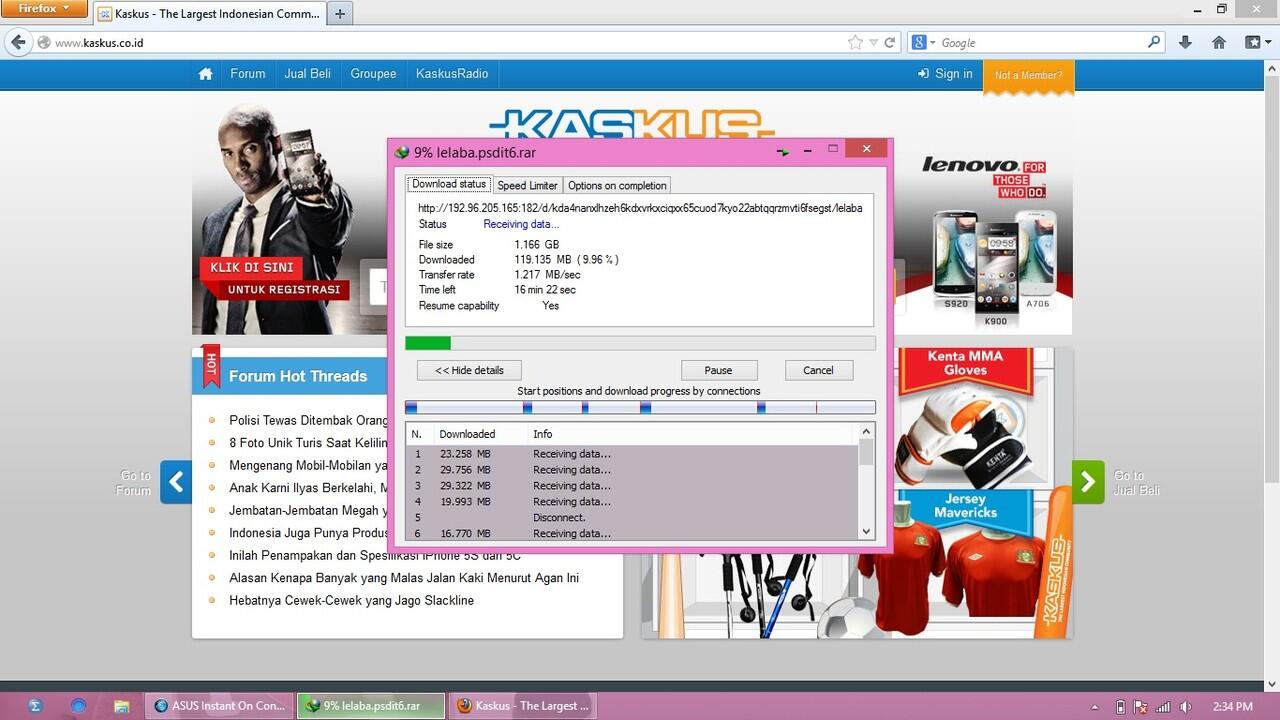Go to Firefox home page icon
The width and height of the screenshot is (1280, 720).
pos(1218,43)
